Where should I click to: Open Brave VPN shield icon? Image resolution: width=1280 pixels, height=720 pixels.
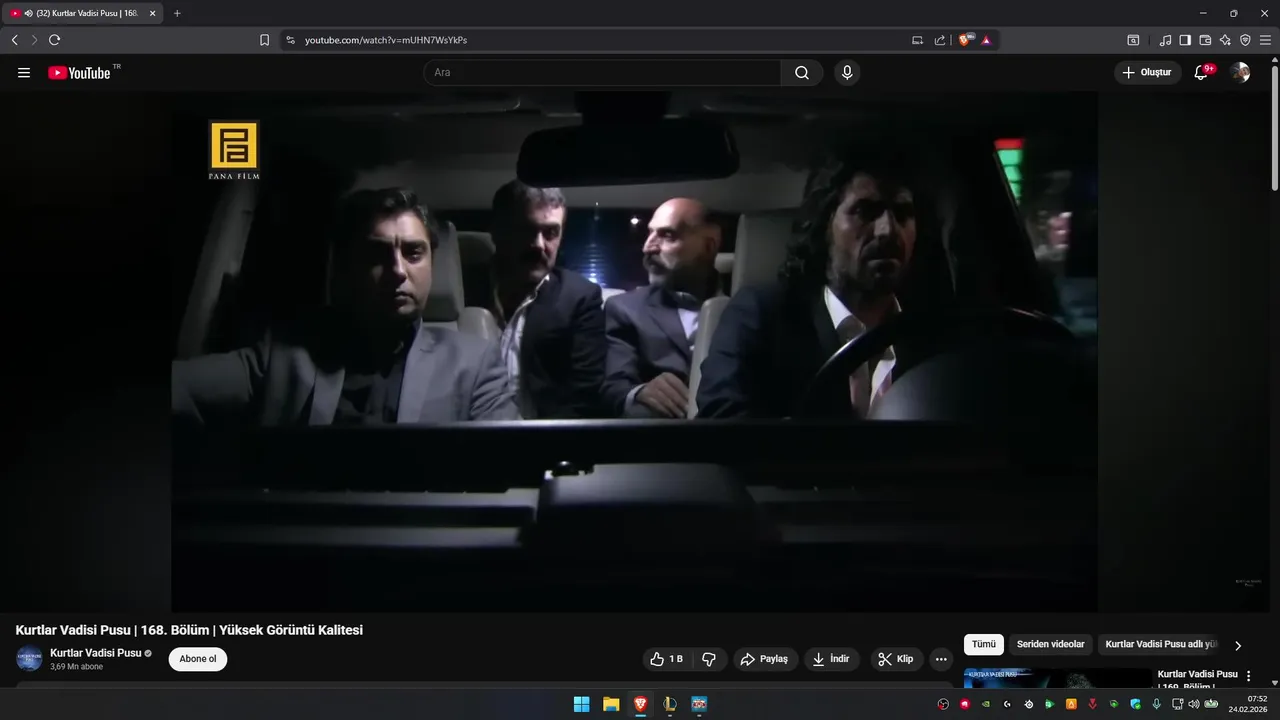click(x=1245, y=40)
